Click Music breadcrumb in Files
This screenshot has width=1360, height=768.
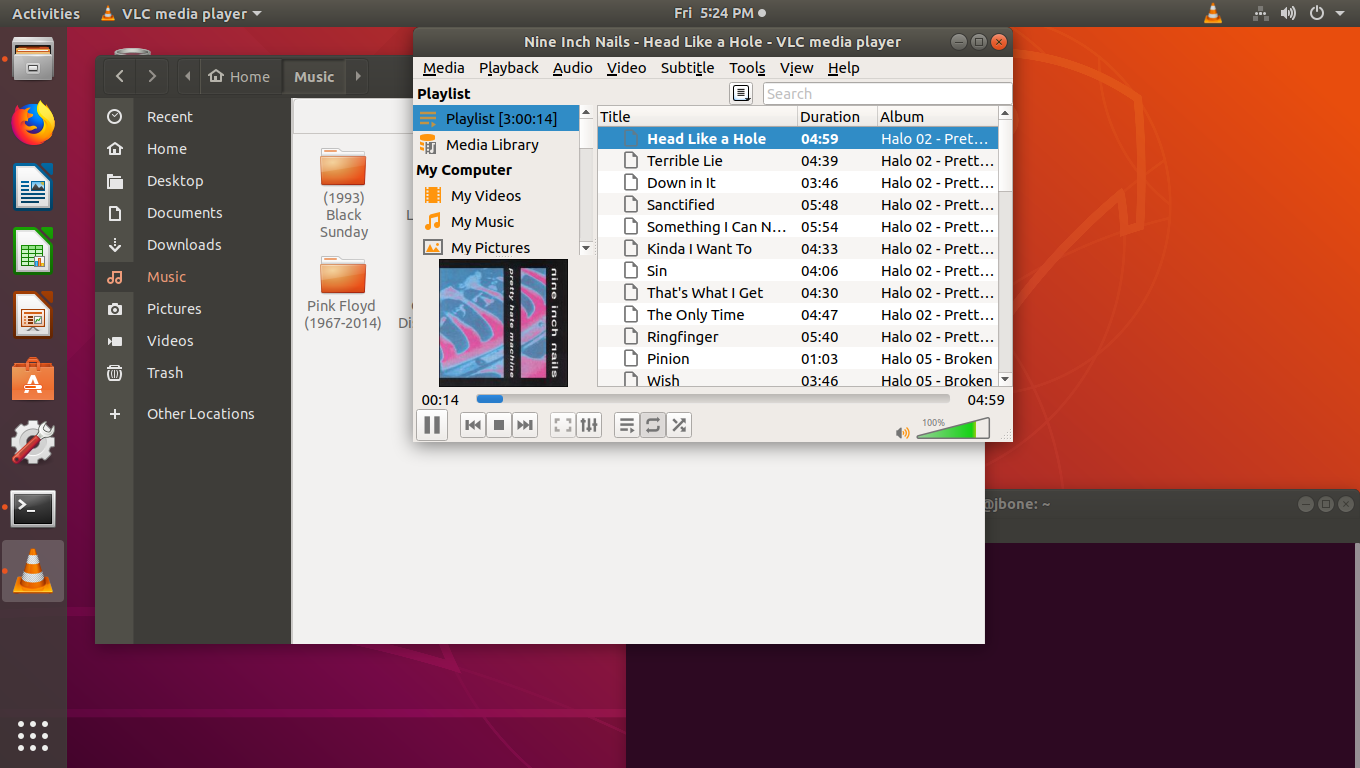(x=314, y=76)
